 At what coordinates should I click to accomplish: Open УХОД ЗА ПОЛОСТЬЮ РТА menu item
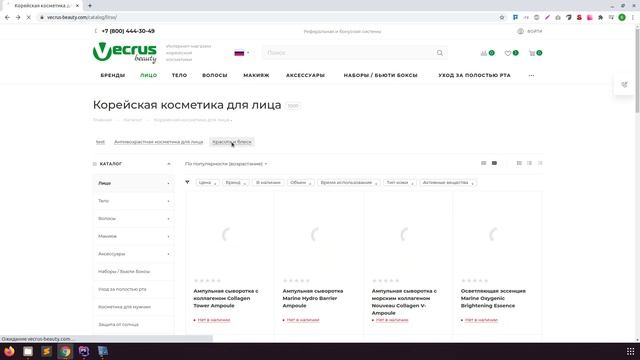pos(474,76)
